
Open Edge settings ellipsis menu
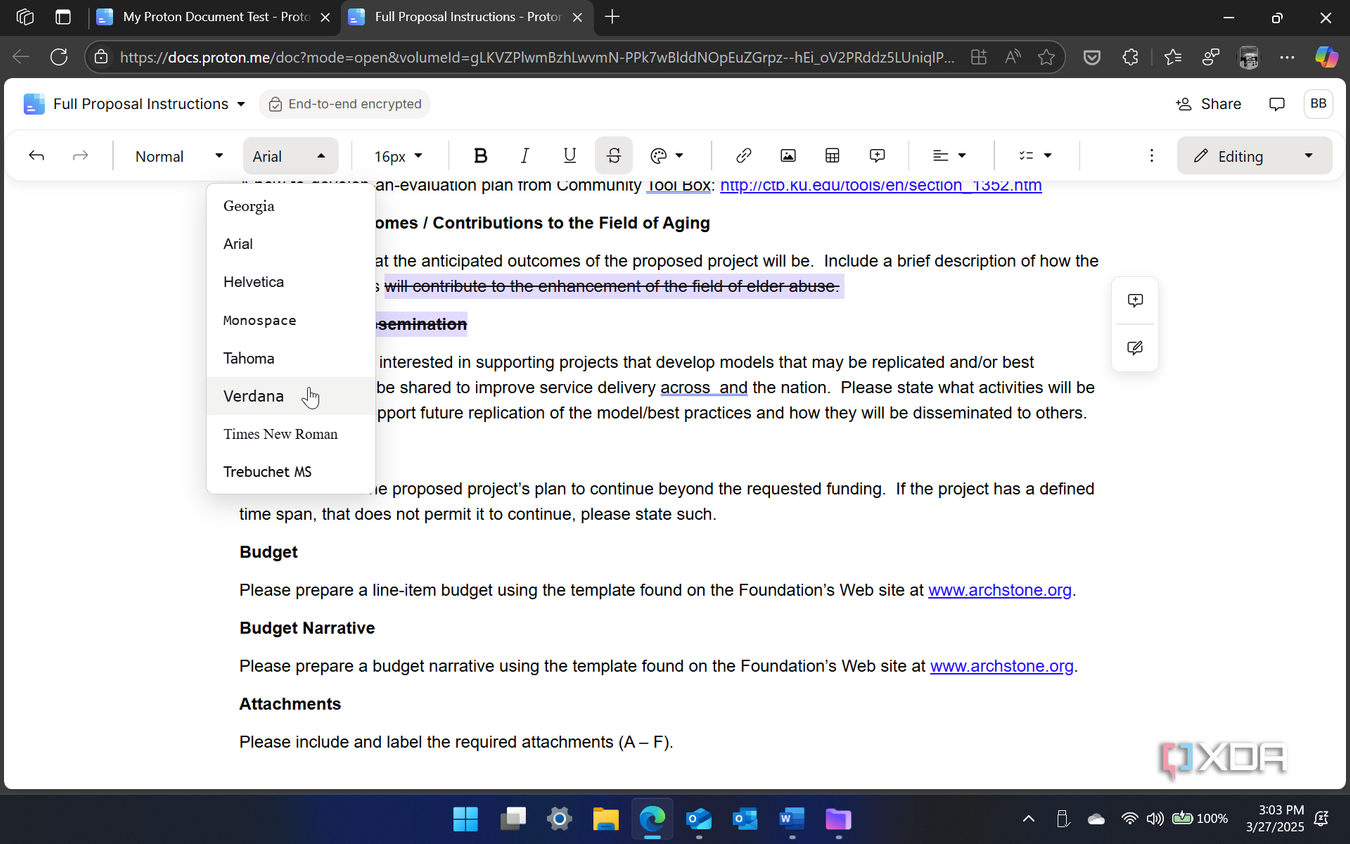point(1287,57)
